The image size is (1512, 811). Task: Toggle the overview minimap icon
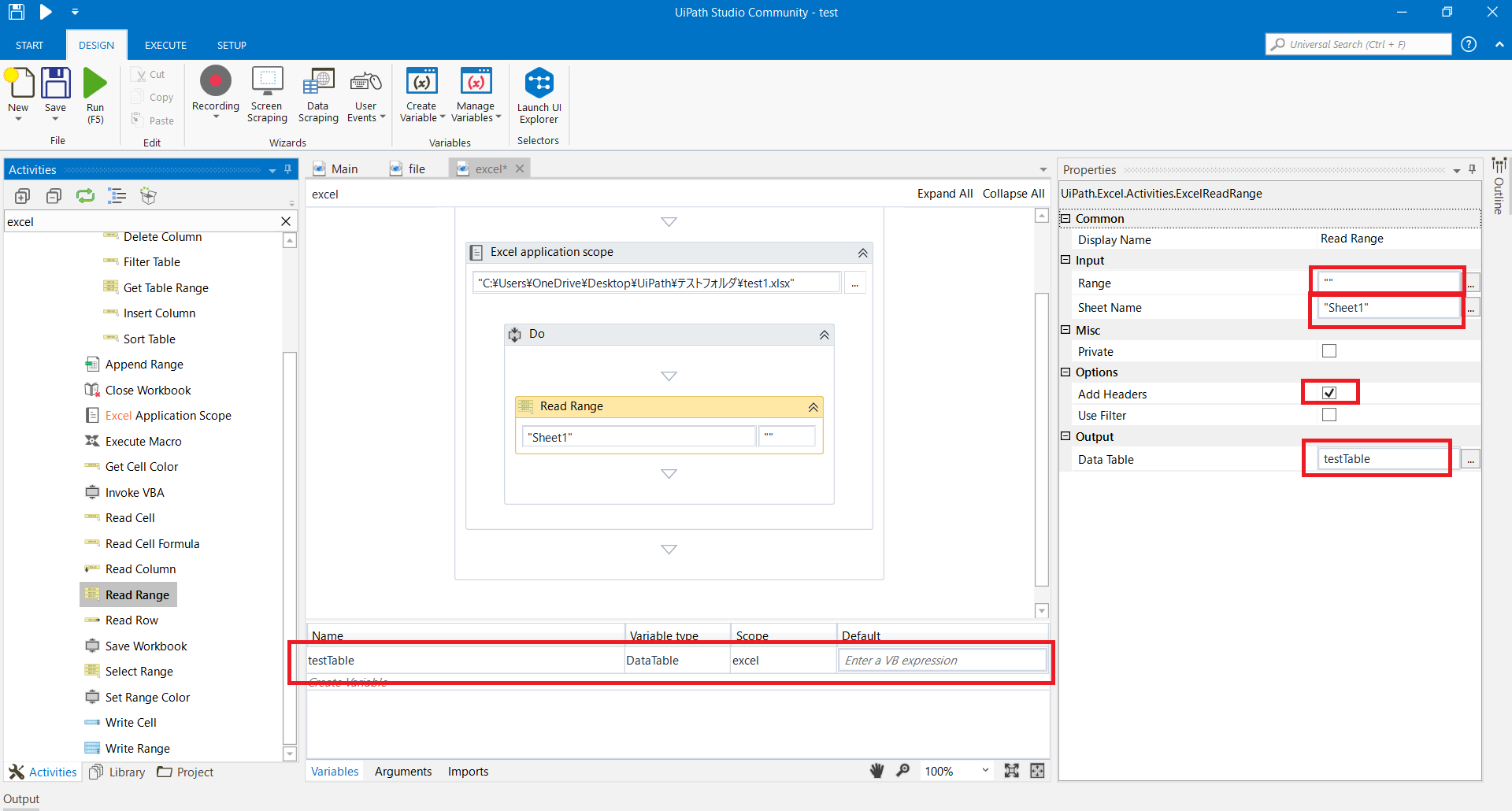pos(1038,771)
